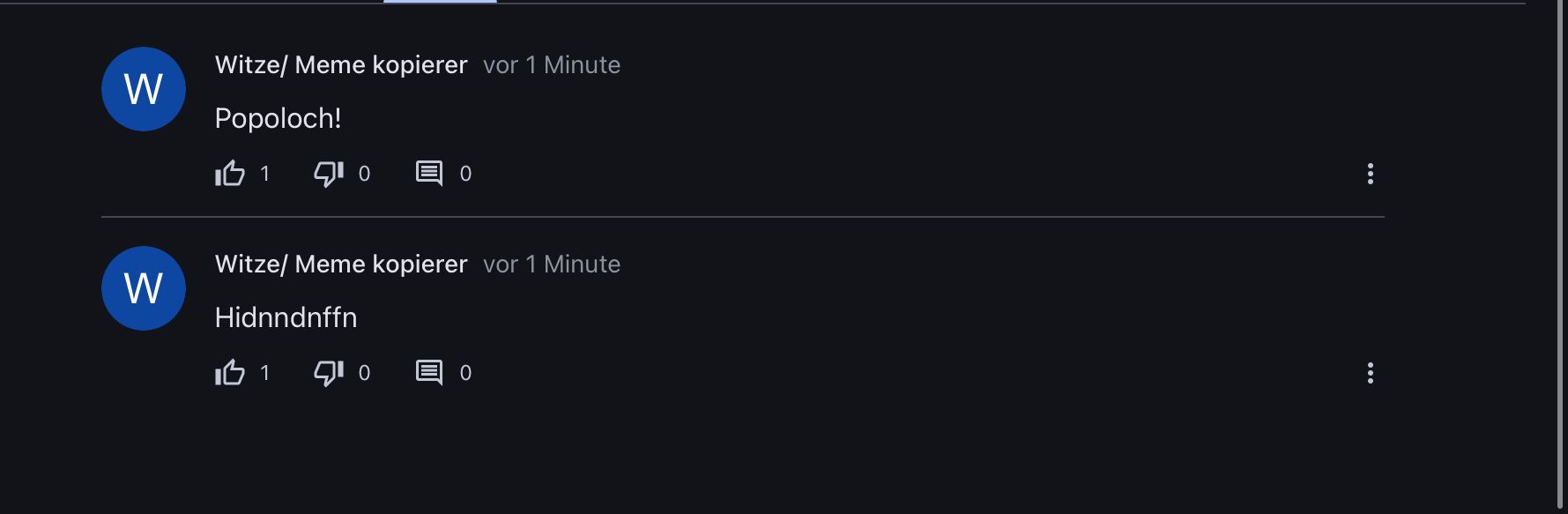Click reply icon under "Hidnndnffn" comment
This screenshot has width=1568, height=514.
[x=429, y=373]
